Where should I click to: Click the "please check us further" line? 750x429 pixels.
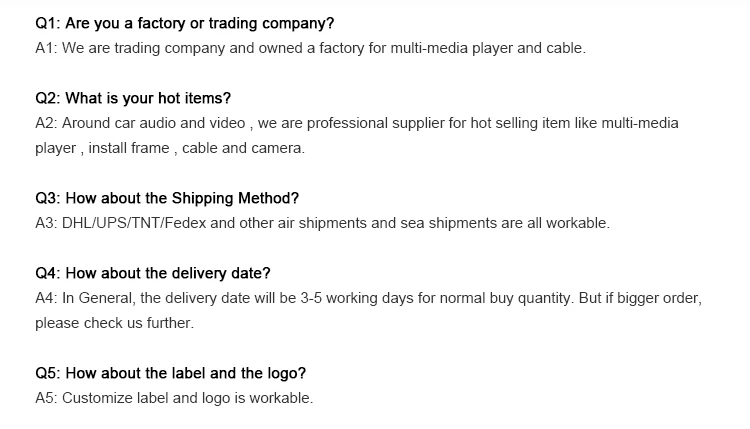pyautogui.click(x=114, y=323)
